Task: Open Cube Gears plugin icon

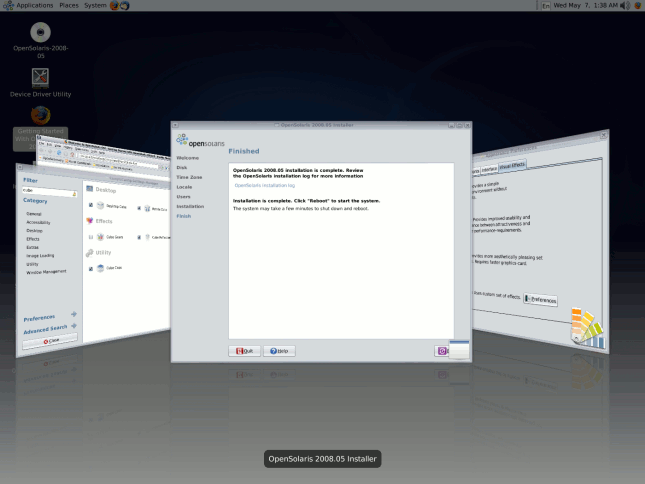Action: (x=100, y=237)
